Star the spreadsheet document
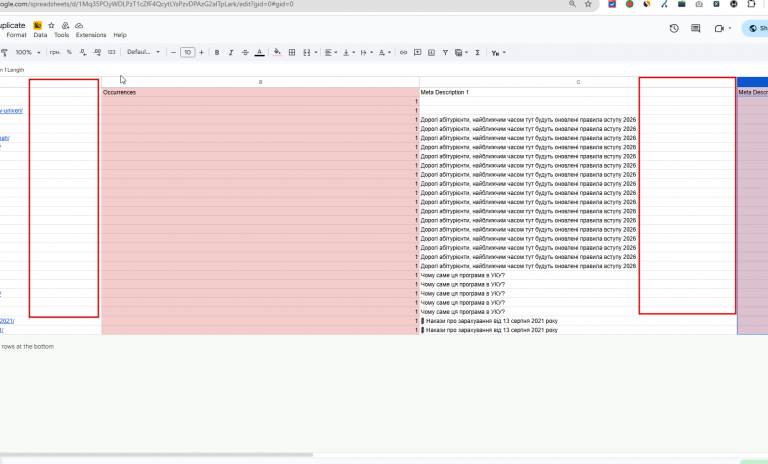The height and width of the screenshot is (464, 768). click(x=51, y=25)
